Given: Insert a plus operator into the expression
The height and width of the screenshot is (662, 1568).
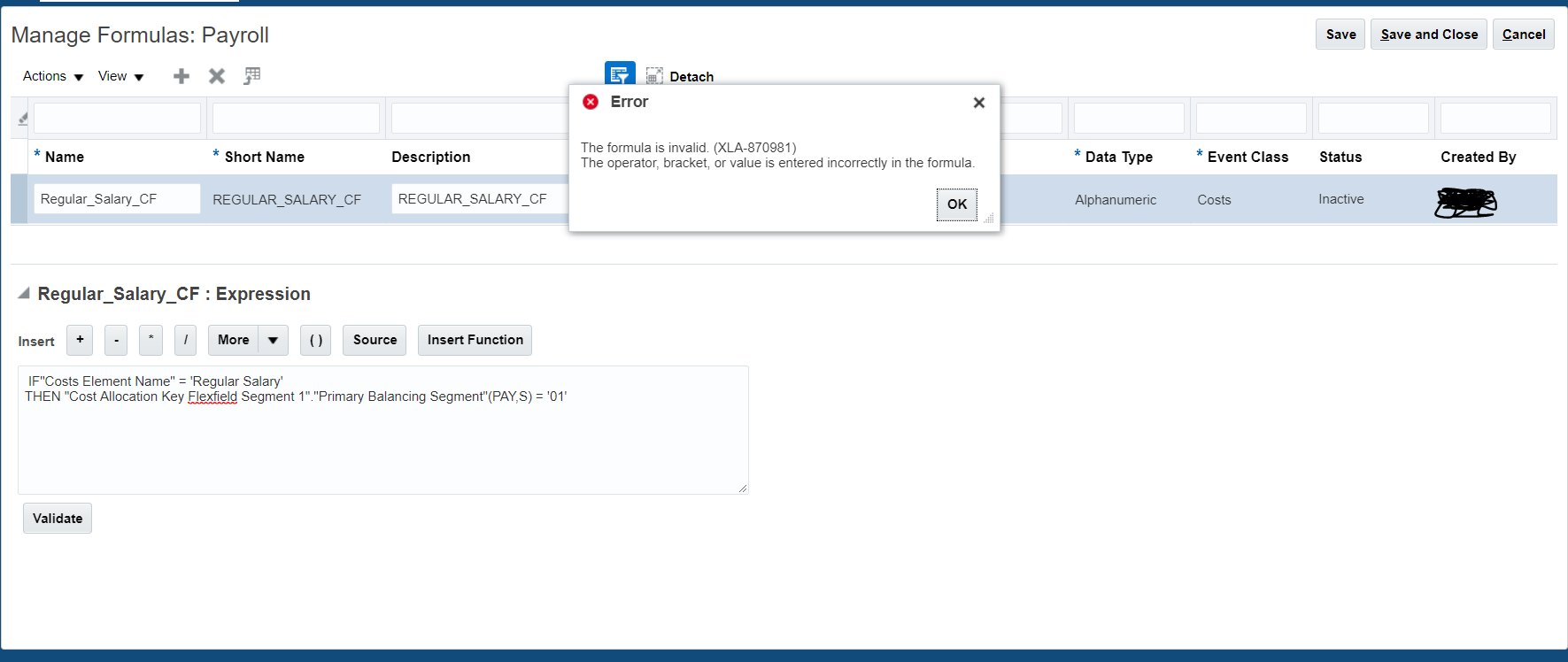Looking at the screenshot, I should tap(80, 340).
